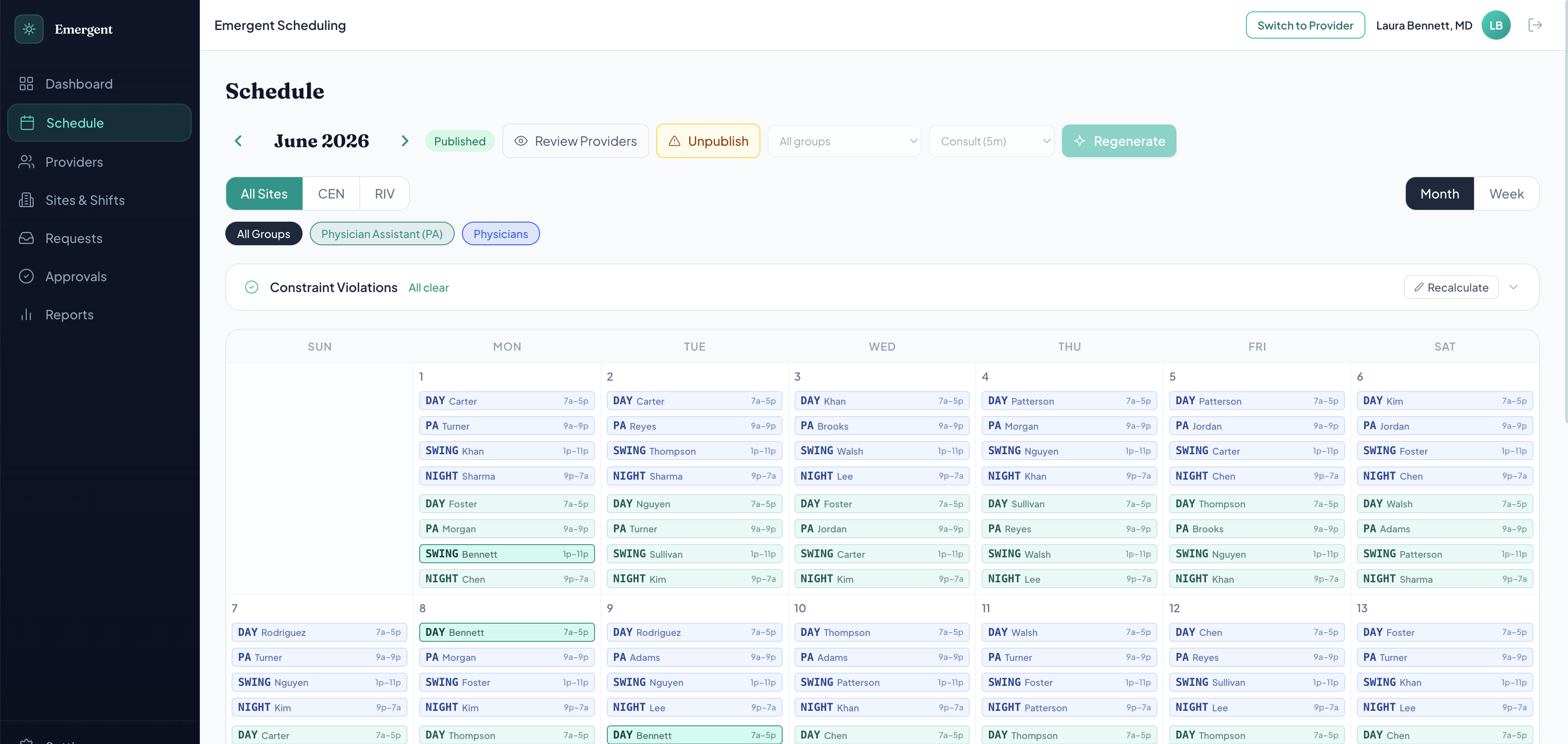
Task: Open SWING Patterson shift on June 6
Action: pyautogui.click(x=1444, y=553)
